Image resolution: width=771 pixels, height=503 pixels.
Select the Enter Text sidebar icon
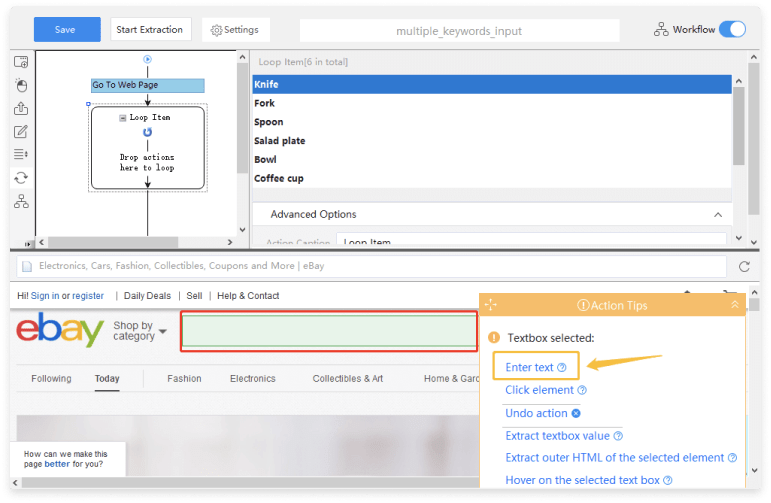21,131
